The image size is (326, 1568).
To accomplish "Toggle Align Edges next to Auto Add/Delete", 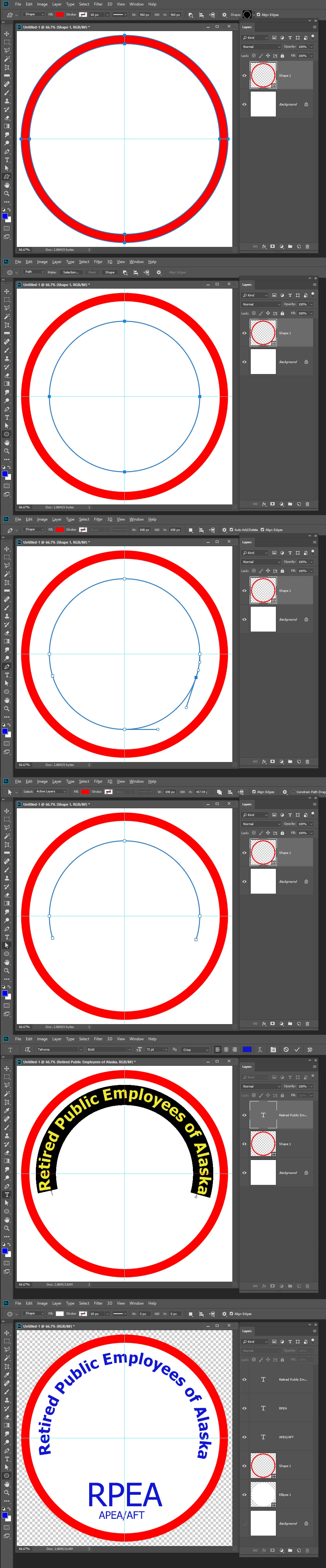I will coord(262,530).
